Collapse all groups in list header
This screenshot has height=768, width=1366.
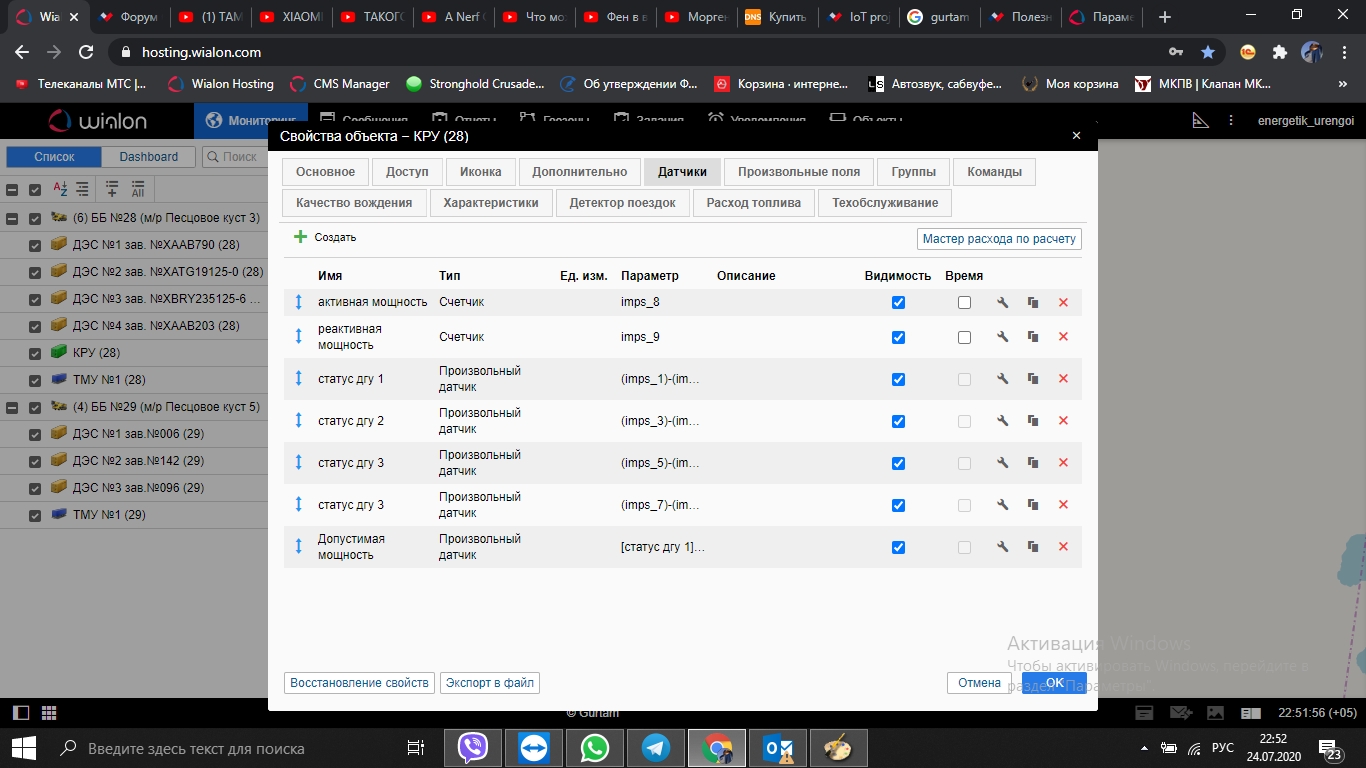click(13, 190)
